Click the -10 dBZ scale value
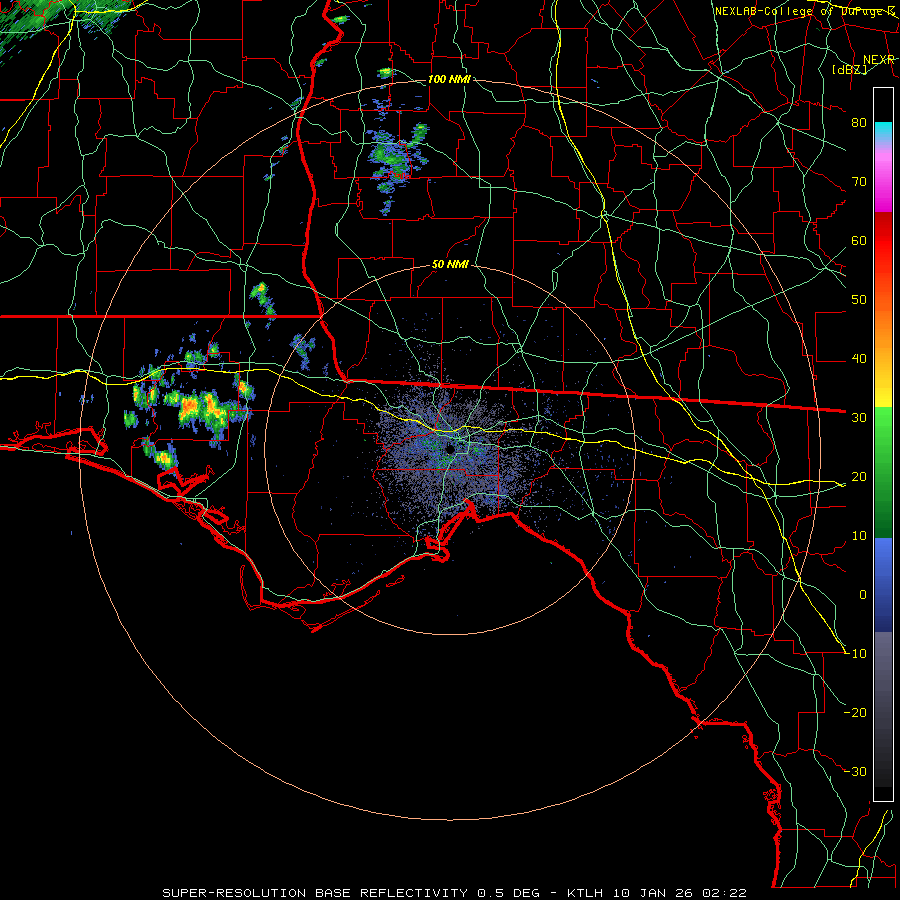The width and height of the screenshot is (900, 900). tap(855, 654)
